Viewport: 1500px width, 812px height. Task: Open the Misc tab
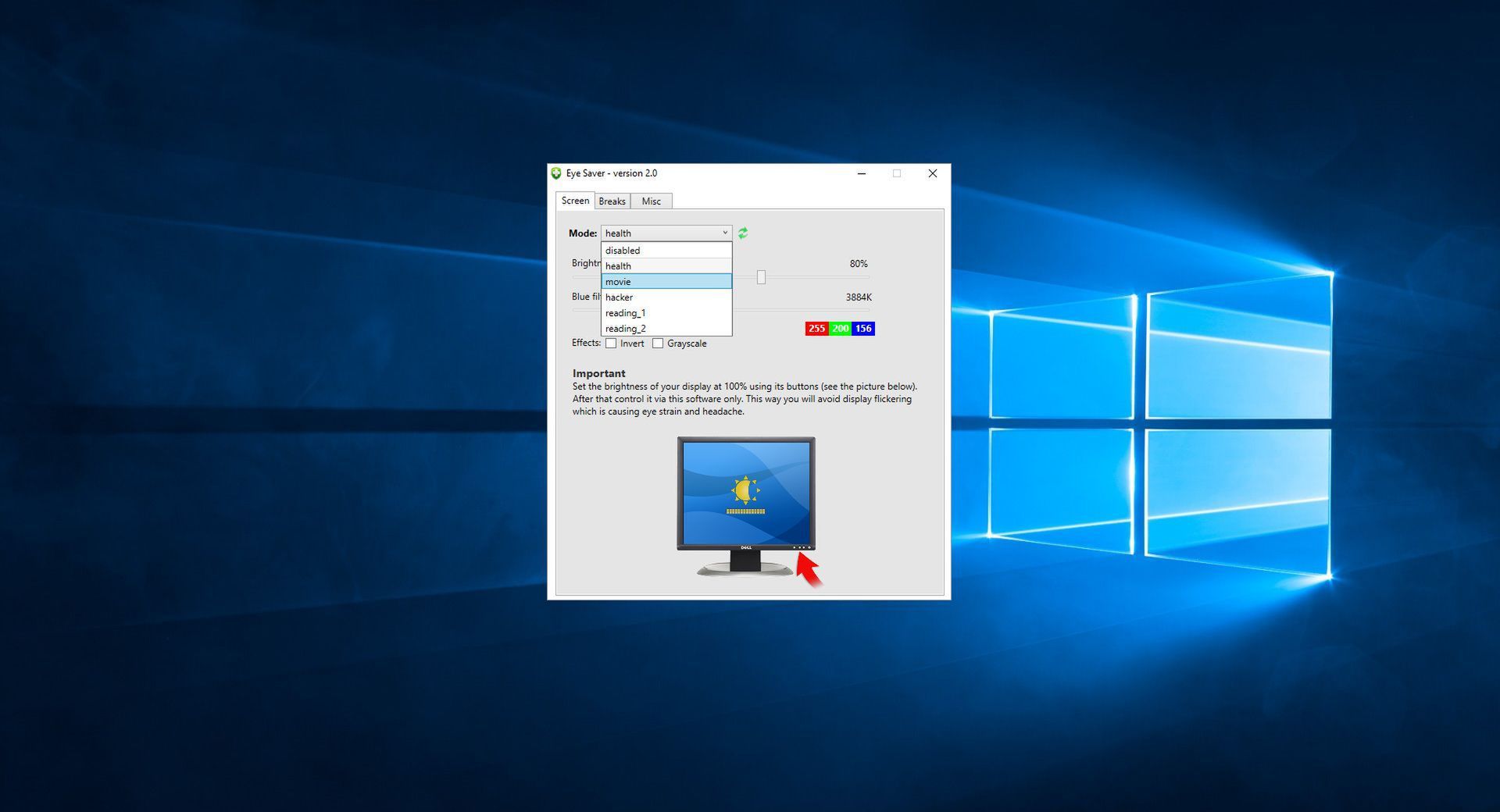(652, 201)
